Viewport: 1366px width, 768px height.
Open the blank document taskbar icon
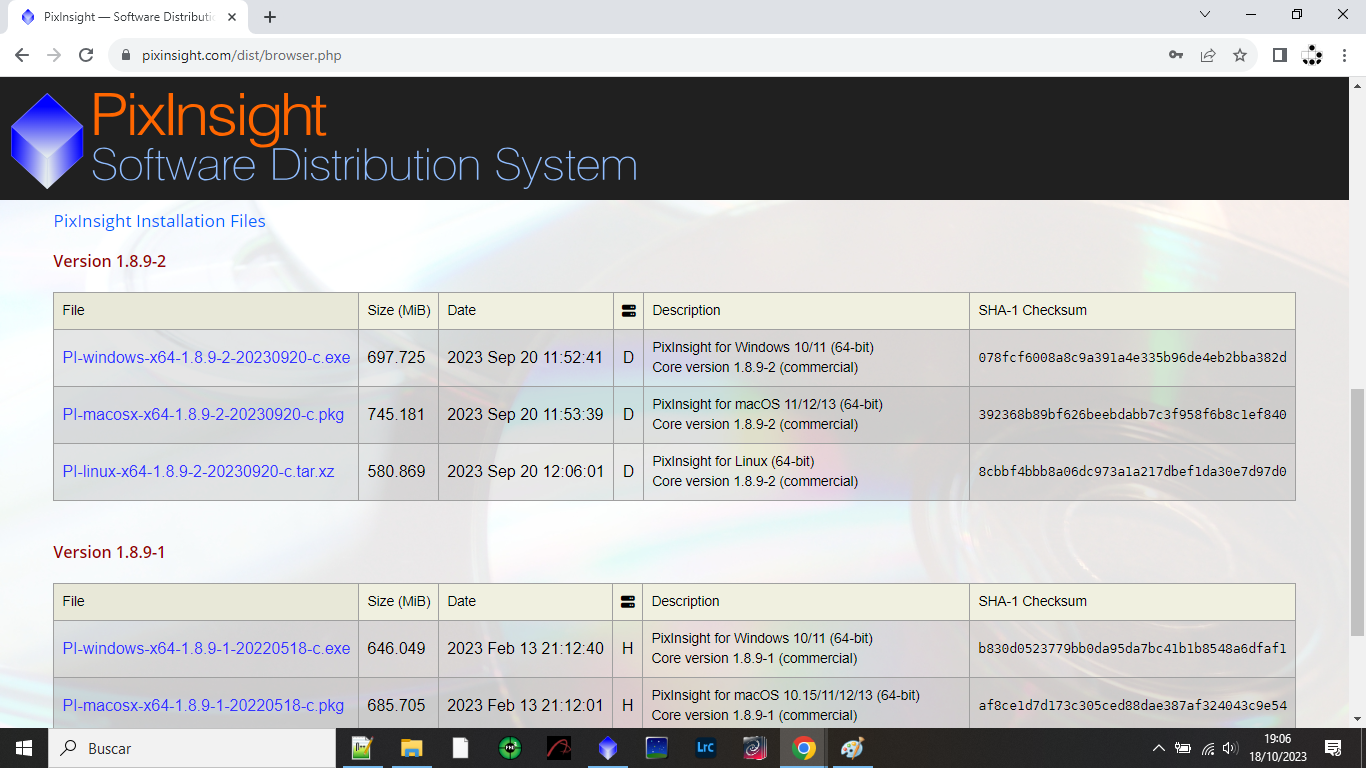[460, 748]
